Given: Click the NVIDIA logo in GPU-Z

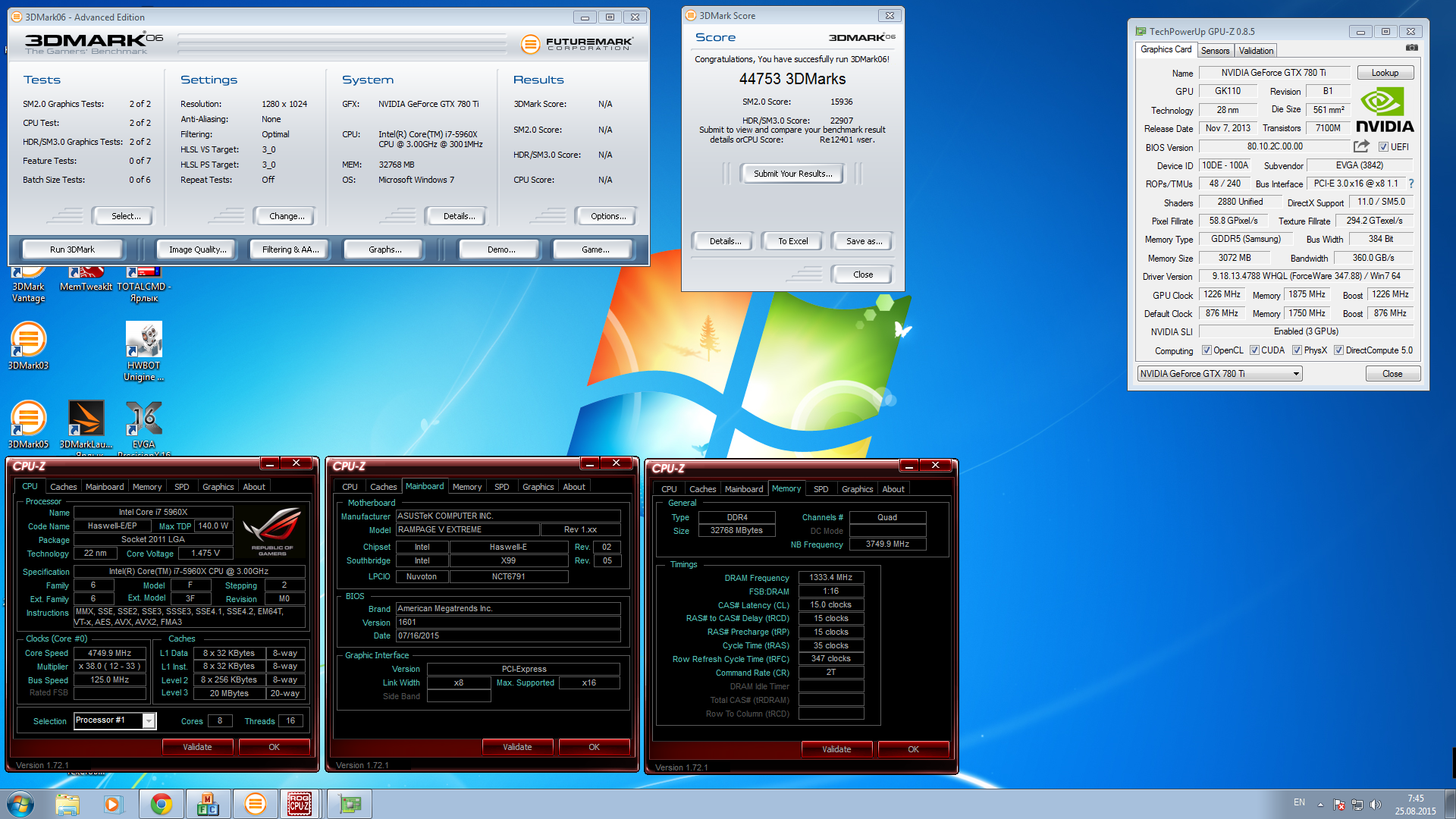Looking at the screenshot, I should [x=1385, y=110].
